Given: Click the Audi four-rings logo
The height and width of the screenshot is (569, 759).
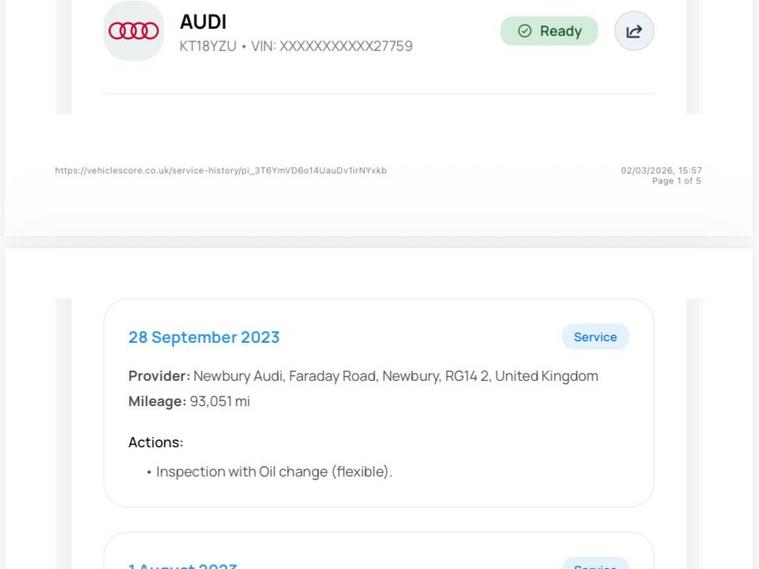Looking at the screenshot, I should [134, 31].
